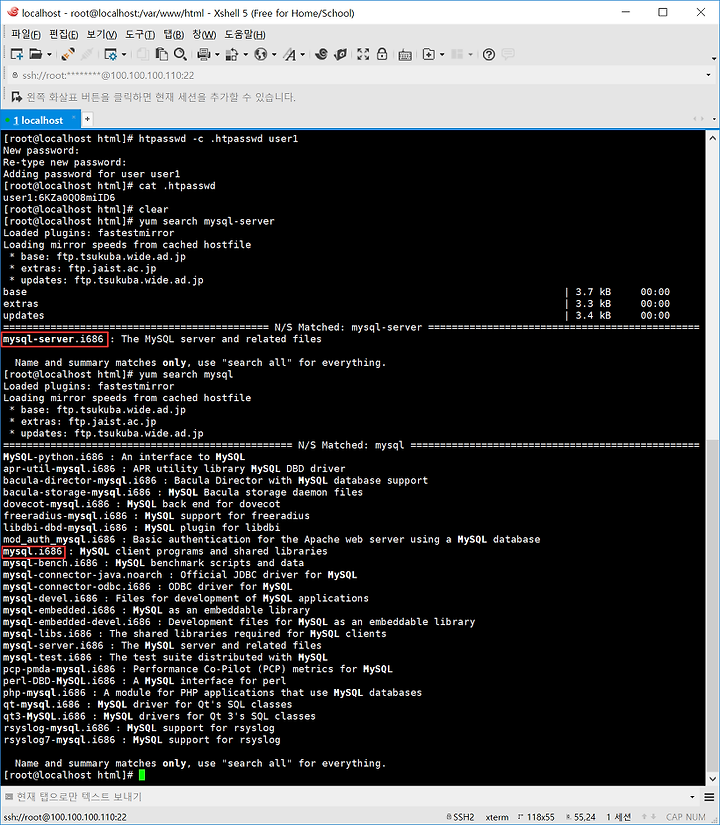
Task: Click the terminal scrollbar down arrow
Action: tap(713, 779)
